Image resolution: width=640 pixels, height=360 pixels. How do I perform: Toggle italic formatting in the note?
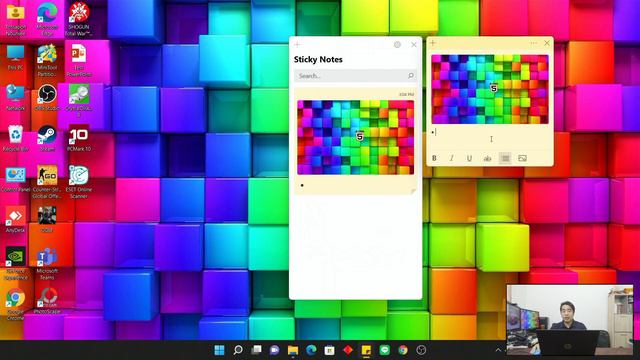(452, 158)
